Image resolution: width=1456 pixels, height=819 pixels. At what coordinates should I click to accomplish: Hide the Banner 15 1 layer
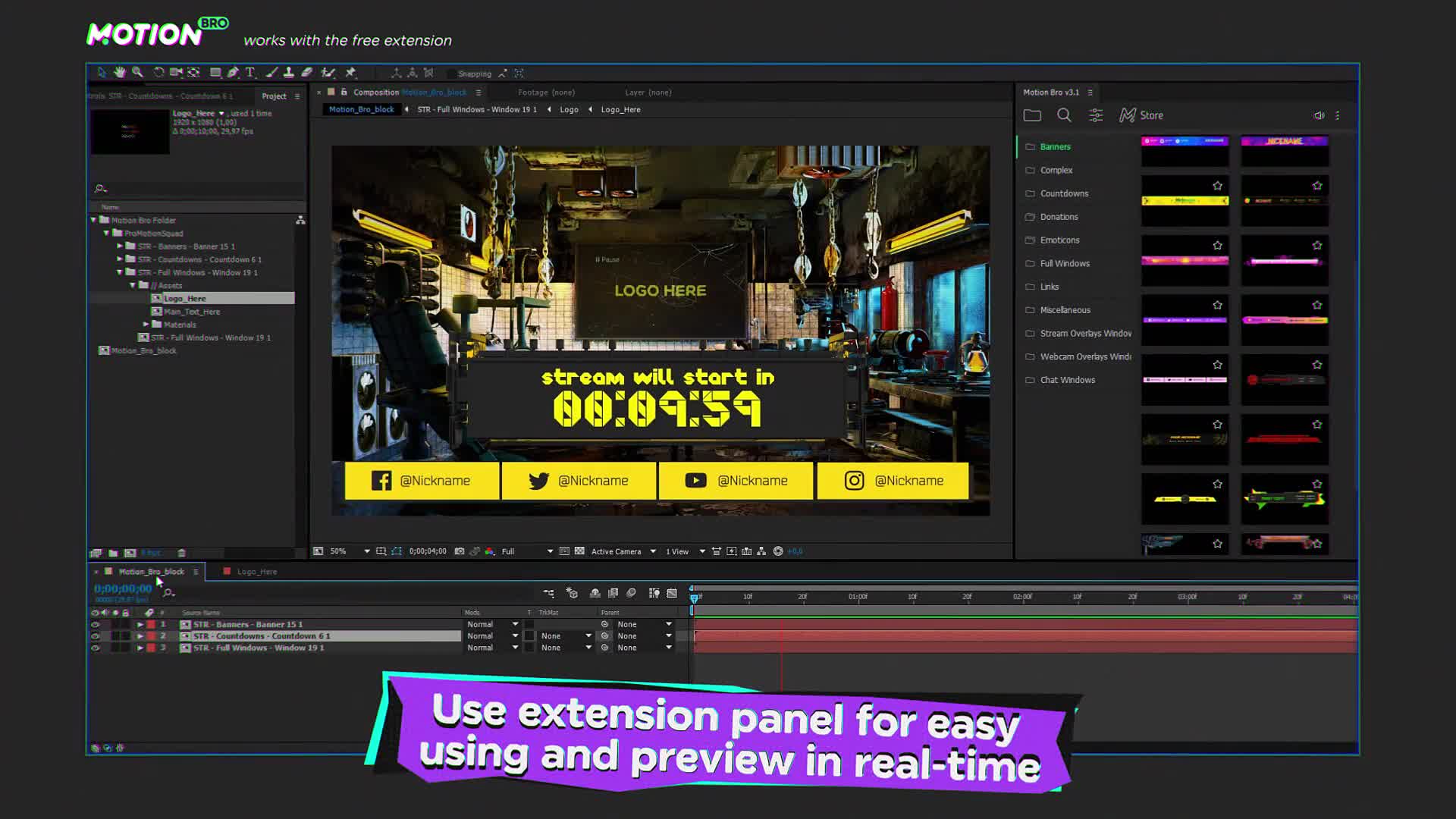click(x=95, y=625)
